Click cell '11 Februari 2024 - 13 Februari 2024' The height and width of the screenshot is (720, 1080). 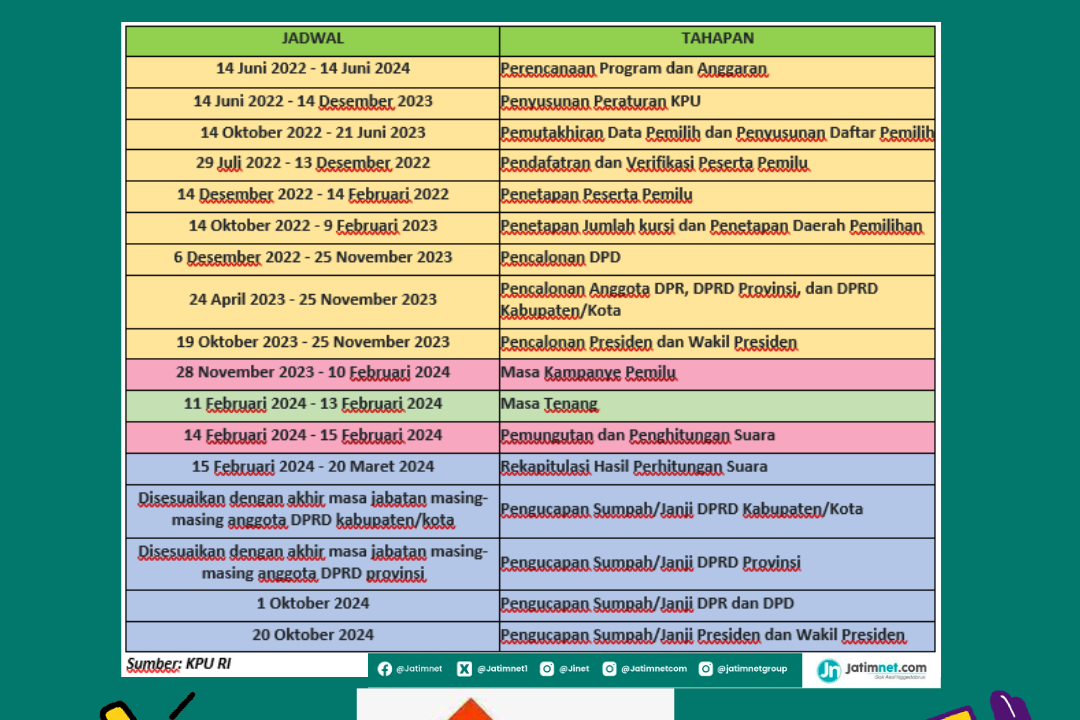(x=313, y=406)
